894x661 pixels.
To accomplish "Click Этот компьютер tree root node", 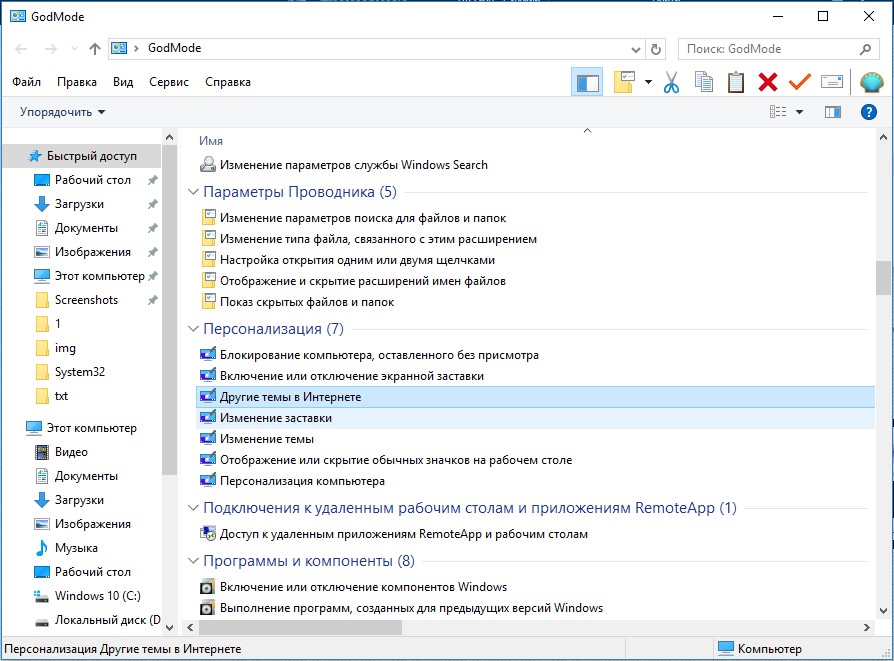I will 91,428.
